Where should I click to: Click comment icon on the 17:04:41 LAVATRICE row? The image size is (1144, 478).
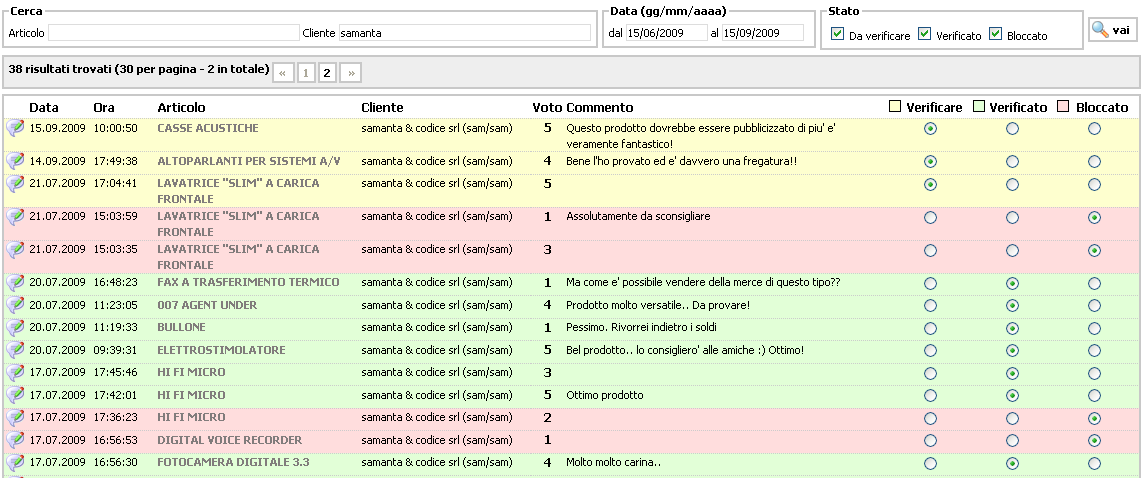15,183
